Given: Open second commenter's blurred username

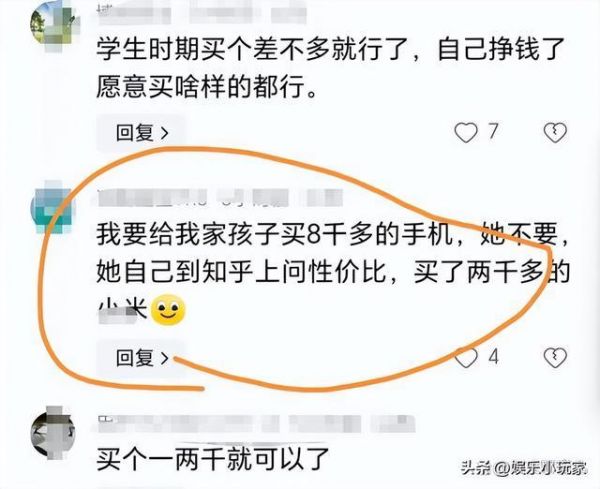Looking at the screenshot, I should (x=220, y=198).
